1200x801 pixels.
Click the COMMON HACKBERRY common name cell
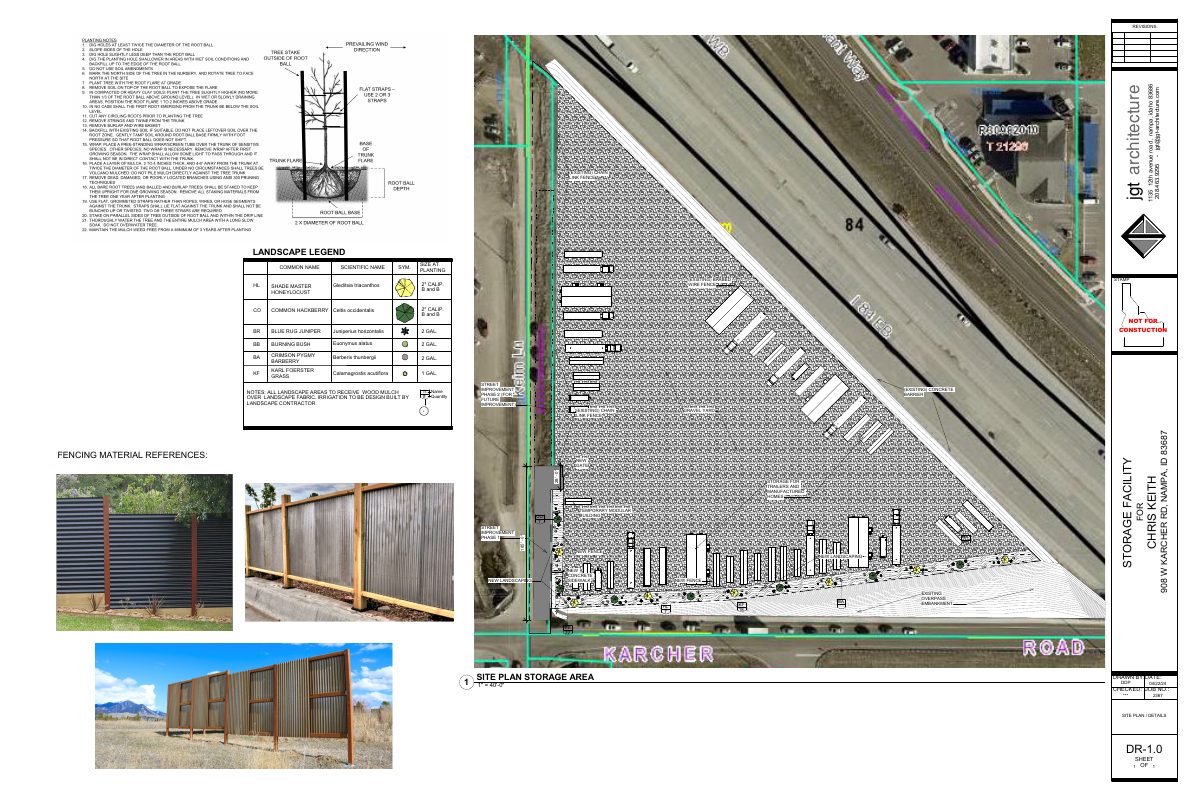[299, 311]
